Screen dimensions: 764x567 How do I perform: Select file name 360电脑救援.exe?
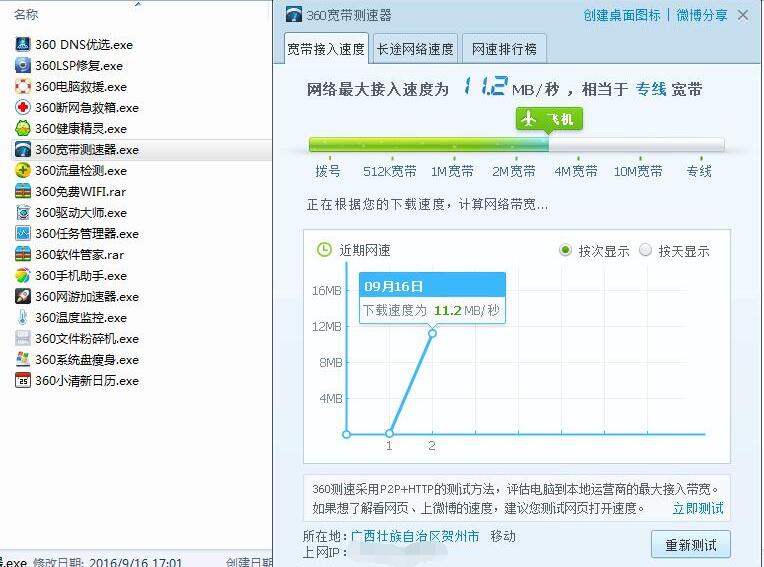(81, 86)
